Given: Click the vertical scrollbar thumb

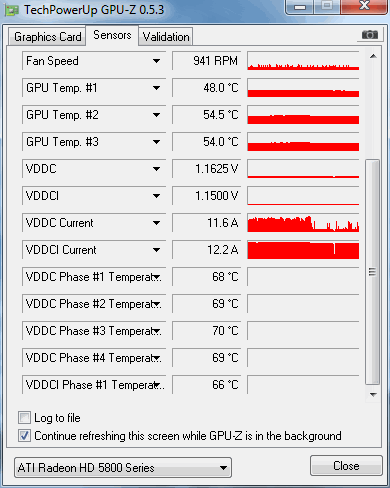Looking at the screenshot, I should click(x=373, y=272).
